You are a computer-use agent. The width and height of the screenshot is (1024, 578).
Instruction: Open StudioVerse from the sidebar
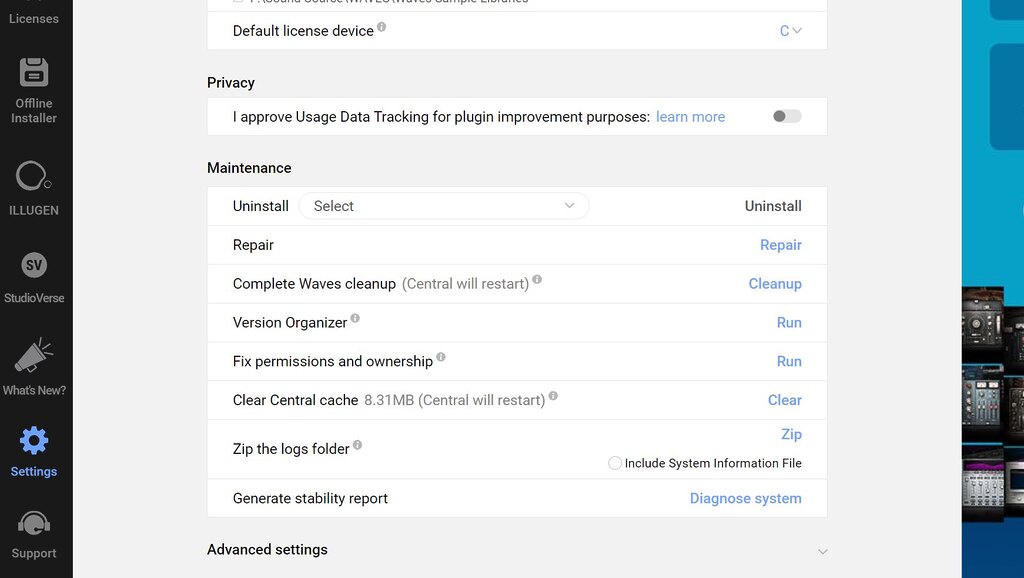pyautogui.click(x=34, y=266)
